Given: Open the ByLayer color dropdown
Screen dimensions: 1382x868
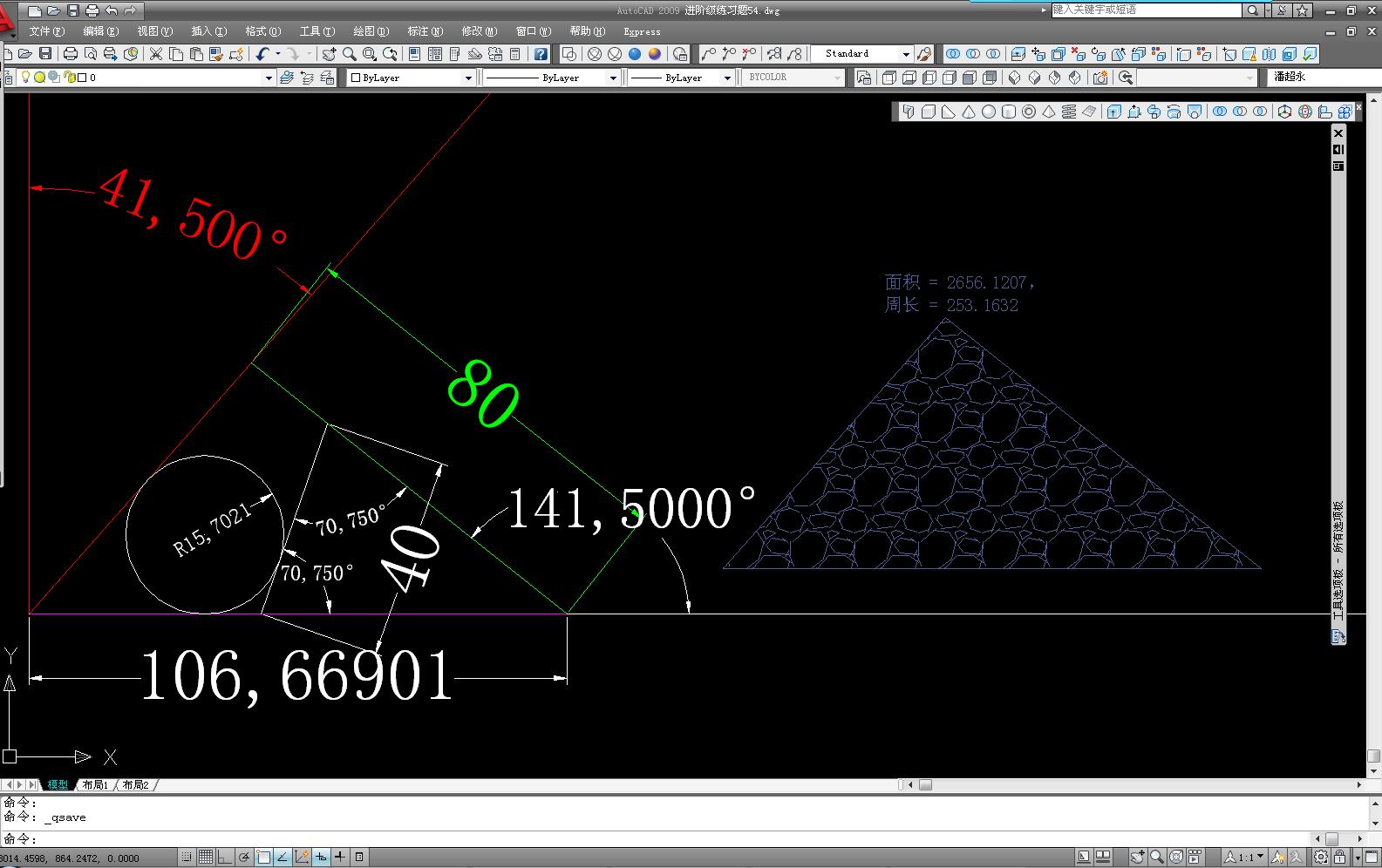Looking at the screenshot, I should [468, 78].
